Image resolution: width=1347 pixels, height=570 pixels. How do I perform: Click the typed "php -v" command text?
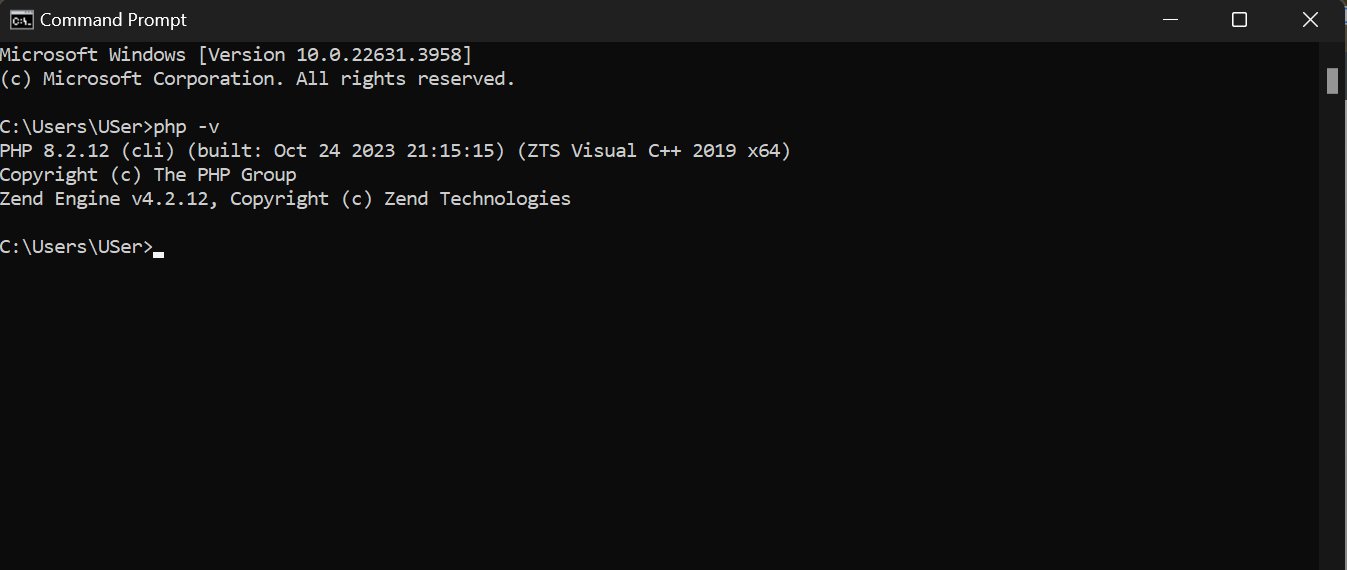tap(187, 127)
